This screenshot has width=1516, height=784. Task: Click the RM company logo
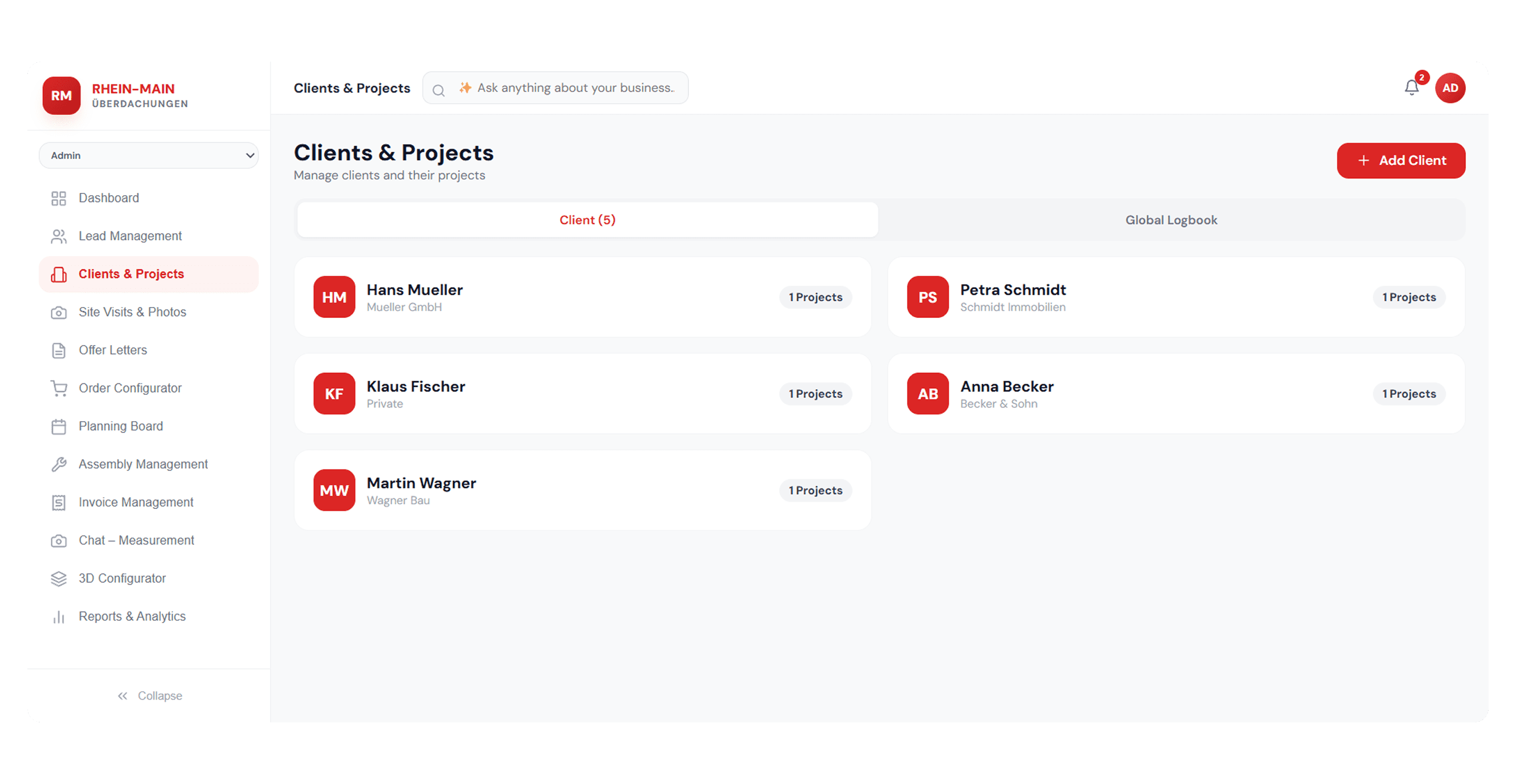(61, 95)
